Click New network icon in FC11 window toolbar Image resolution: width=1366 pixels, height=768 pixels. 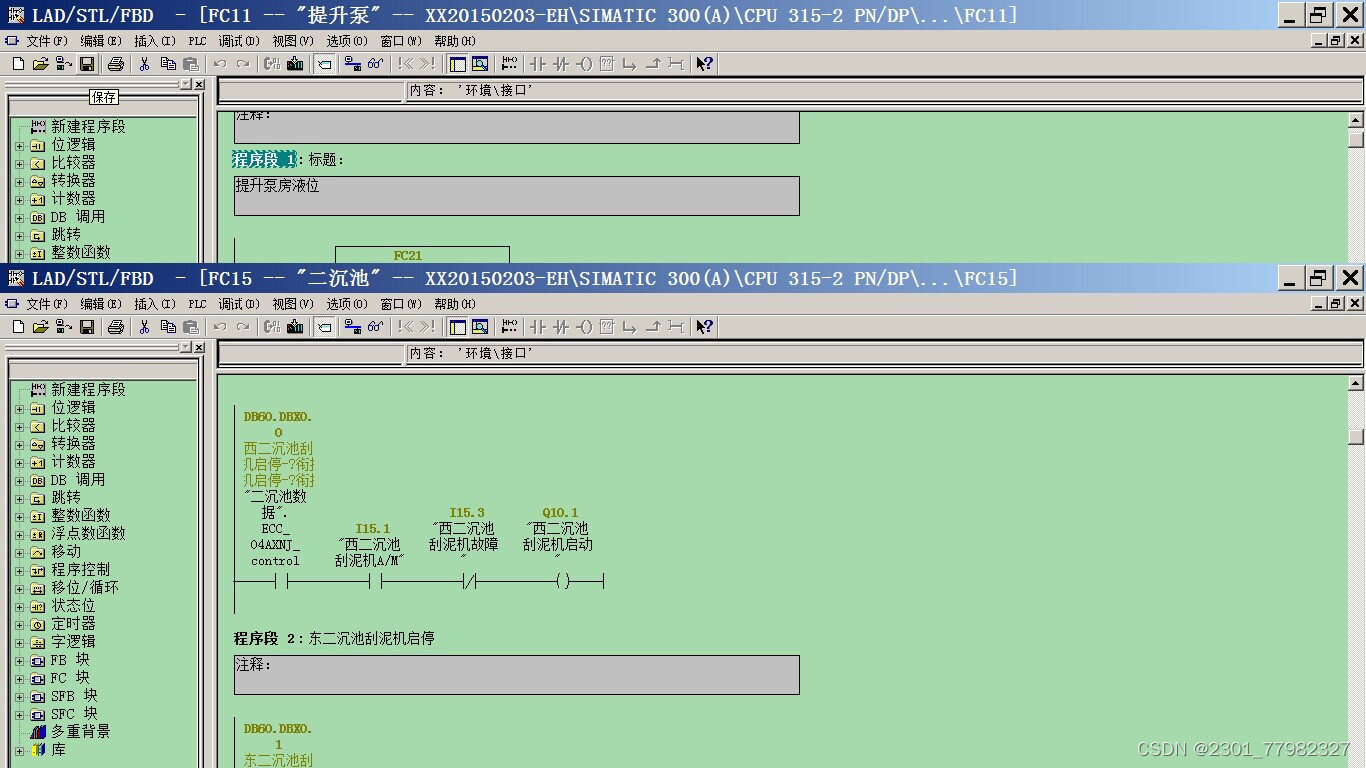click(510, 64)
